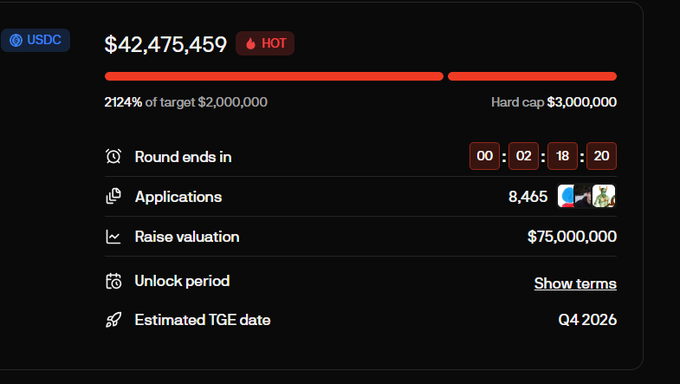680x384 pixels.
Task: Click the HOT flame badge
Action: tap(265, 43)
